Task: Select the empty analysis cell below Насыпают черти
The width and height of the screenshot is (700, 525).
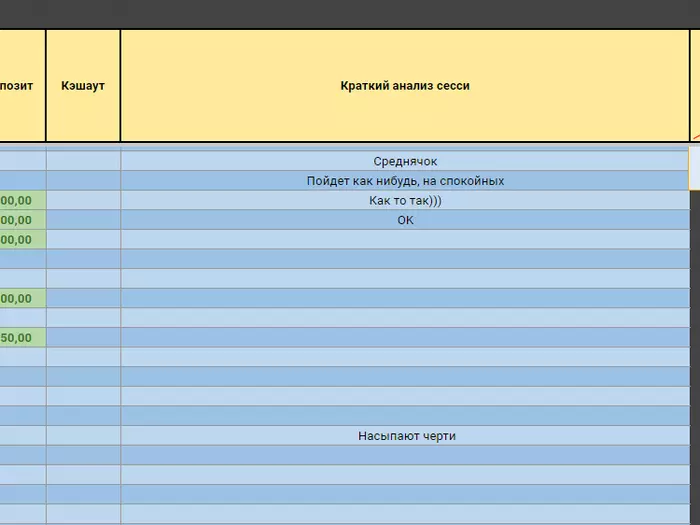Action: click(405, 455)
